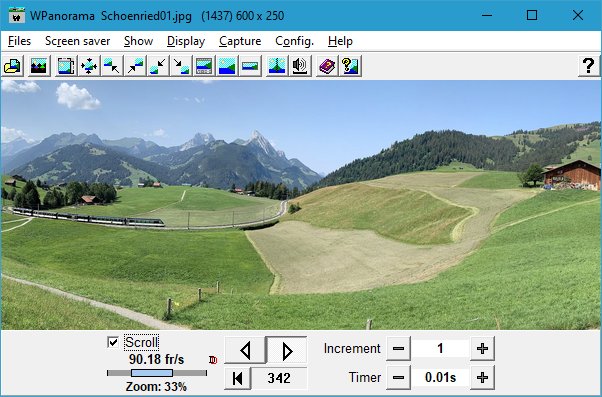Click the position field showing 342
Viewport: 602px width, 397px height.
(x=279, y=378)
